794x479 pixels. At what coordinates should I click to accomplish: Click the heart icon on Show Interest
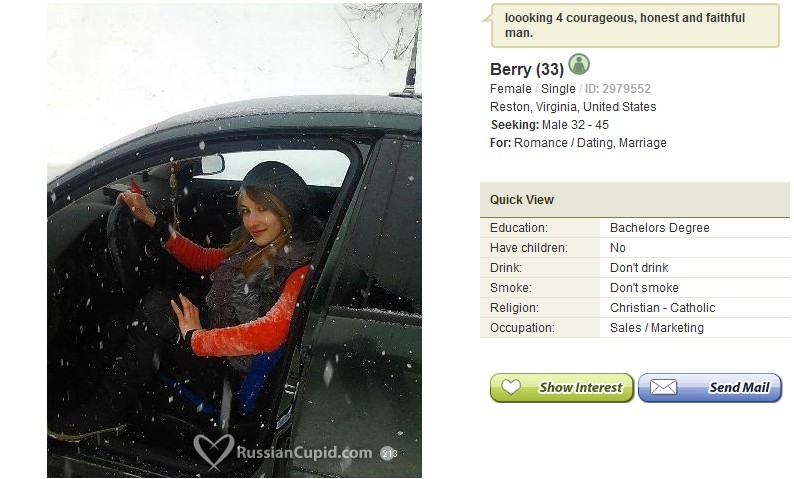point(510,387)
